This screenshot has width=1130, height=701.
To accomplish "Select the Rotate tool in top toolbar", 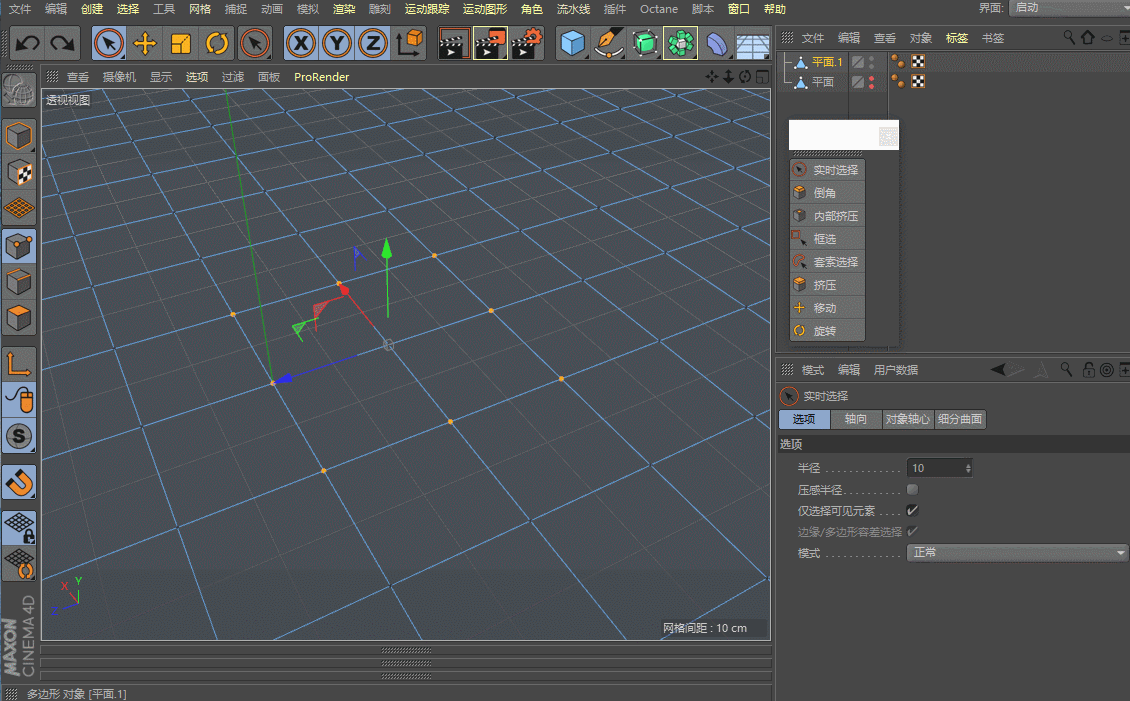I will point(217,43).
